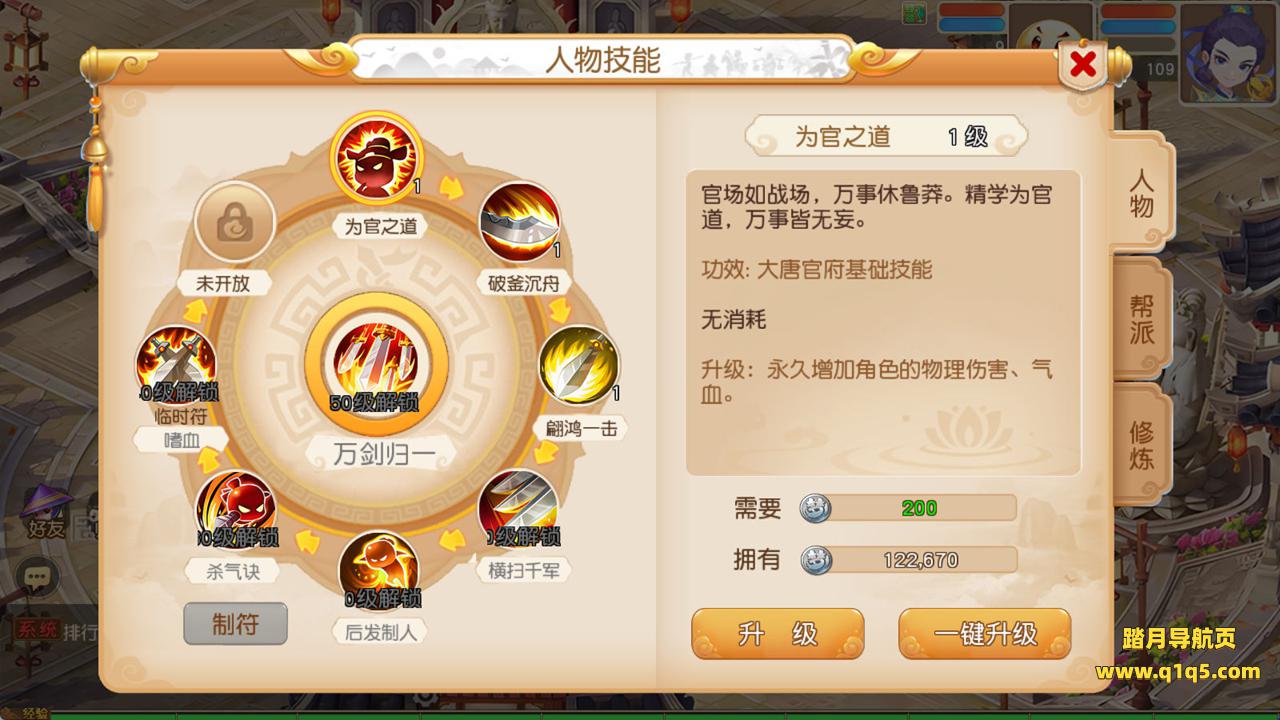Switch to the 帮派 side tab
Screen dimensions: 1280x720
pyautogui.click(x=1142, y=319)
